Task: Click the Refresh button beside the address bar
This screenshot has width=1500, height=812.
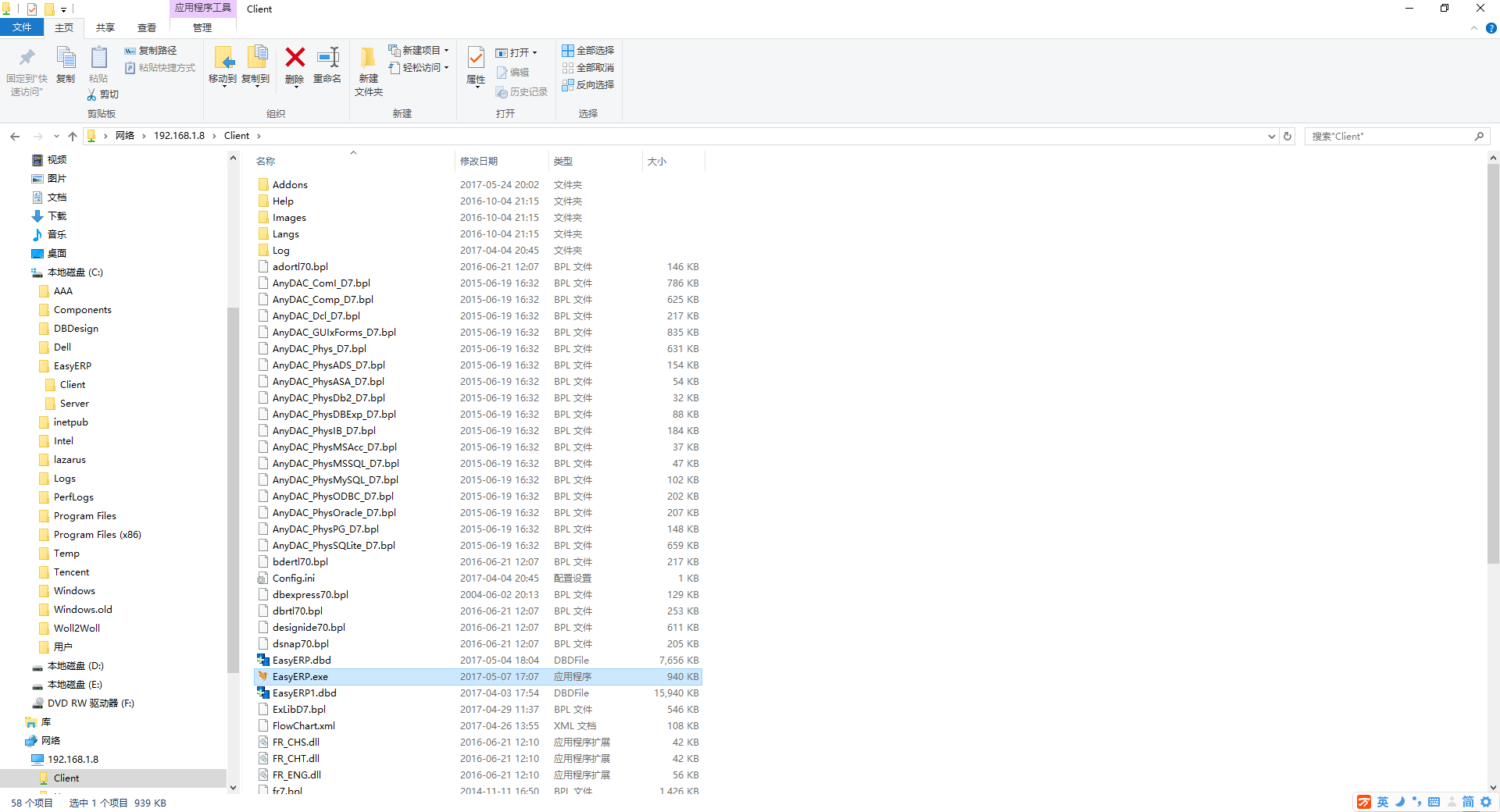Action: point(1287,136)
